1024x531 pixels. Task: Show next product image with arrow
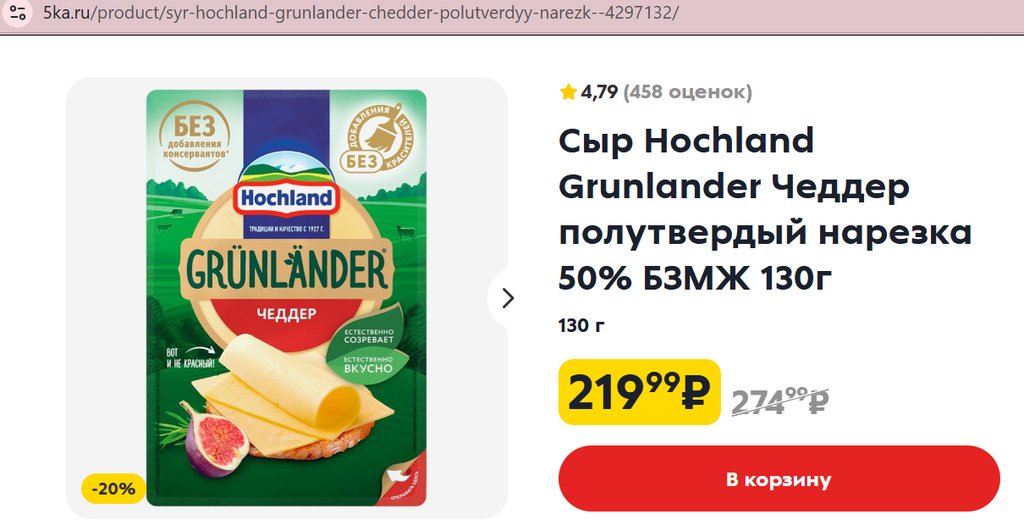pyautogui.click(x=507, y=298)
